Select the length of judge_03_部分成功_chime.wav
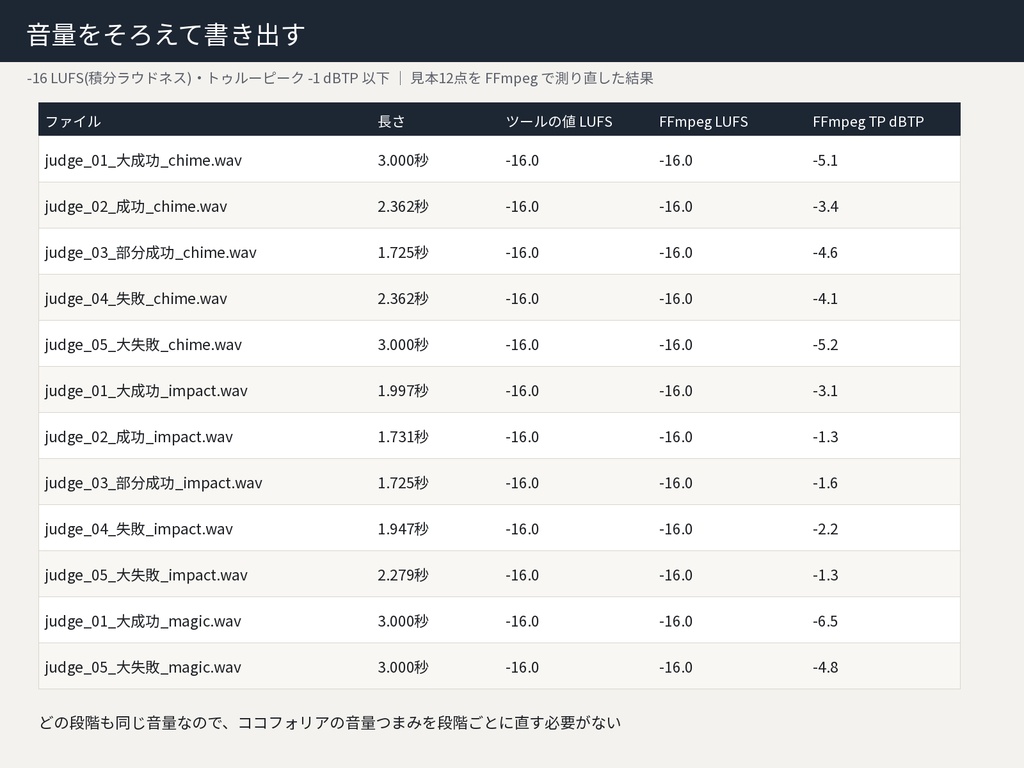 (x=403, y=253)
